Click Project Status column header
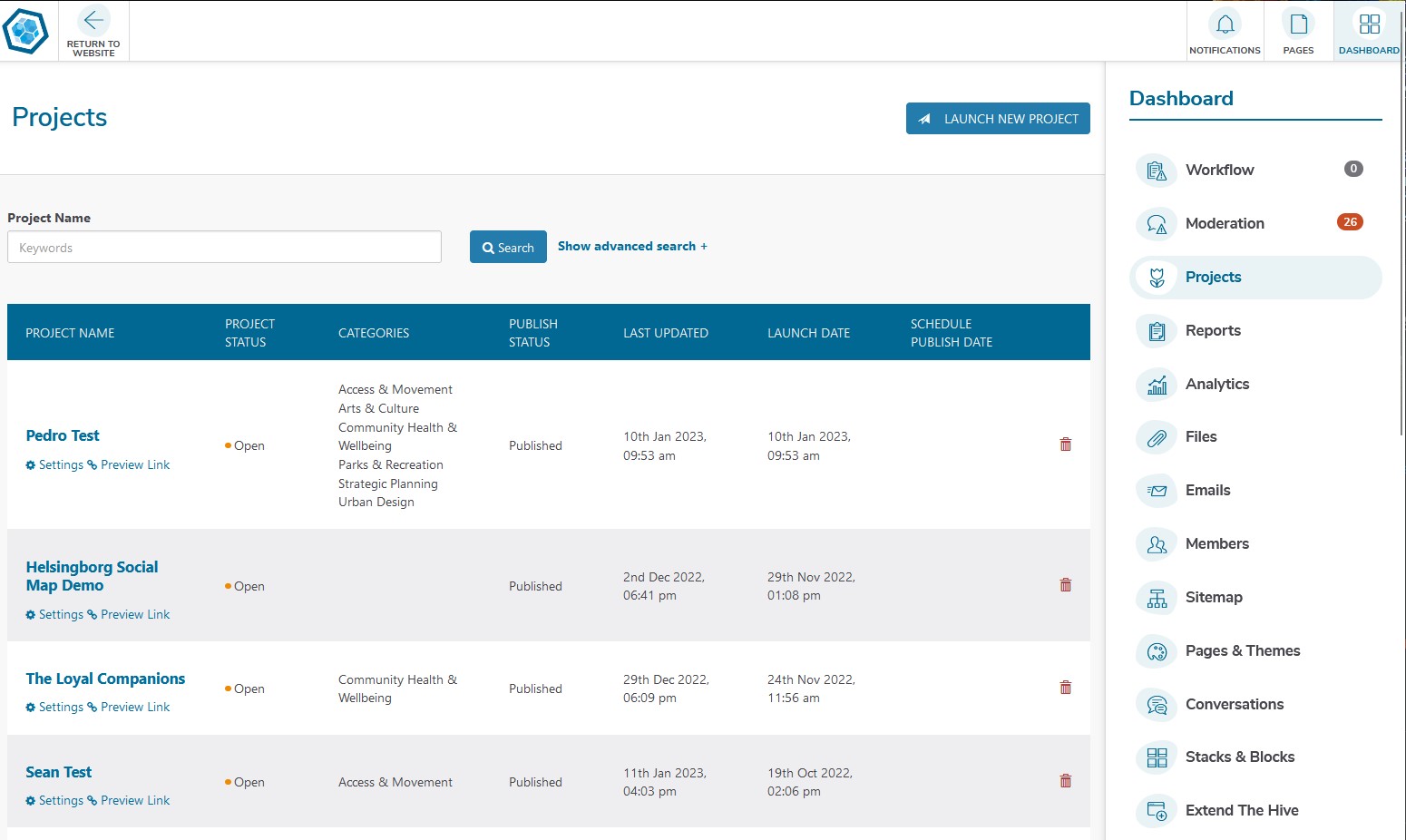This screenshot has height=840, width=1406. (x=249, y=333)
